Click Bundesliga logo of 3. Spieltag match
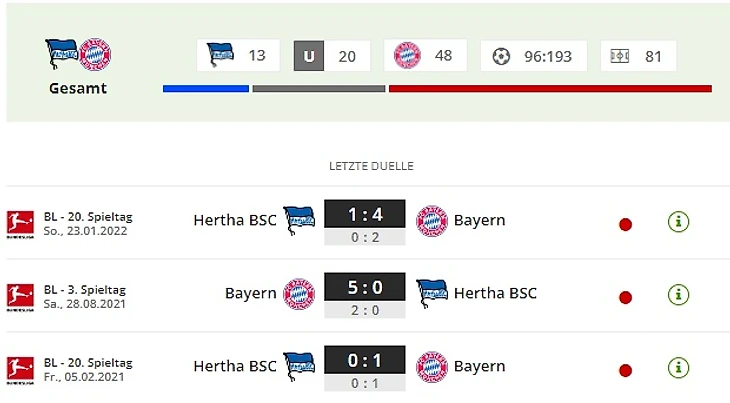The height and width of the screenshot is (403, 730). pos(20,296)
